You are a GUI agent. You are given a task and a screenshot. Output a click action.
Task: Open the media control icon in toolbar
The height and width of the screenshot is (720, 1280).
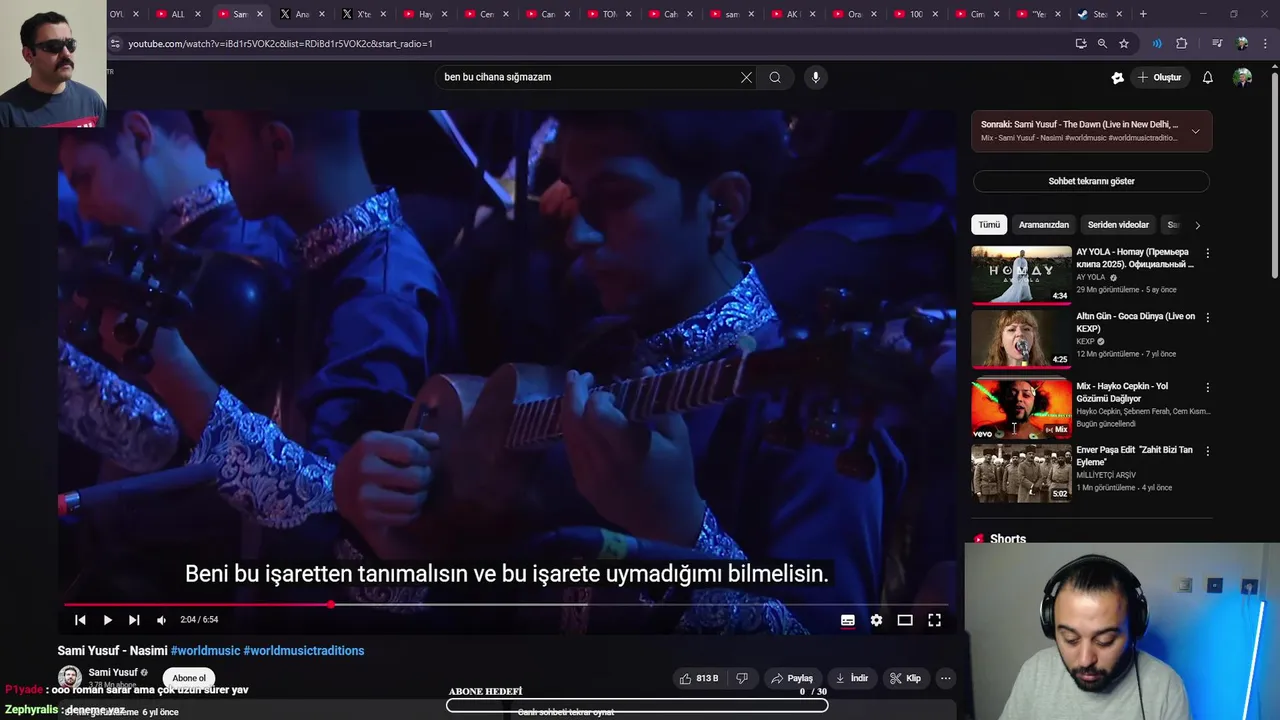point(1217,44)
